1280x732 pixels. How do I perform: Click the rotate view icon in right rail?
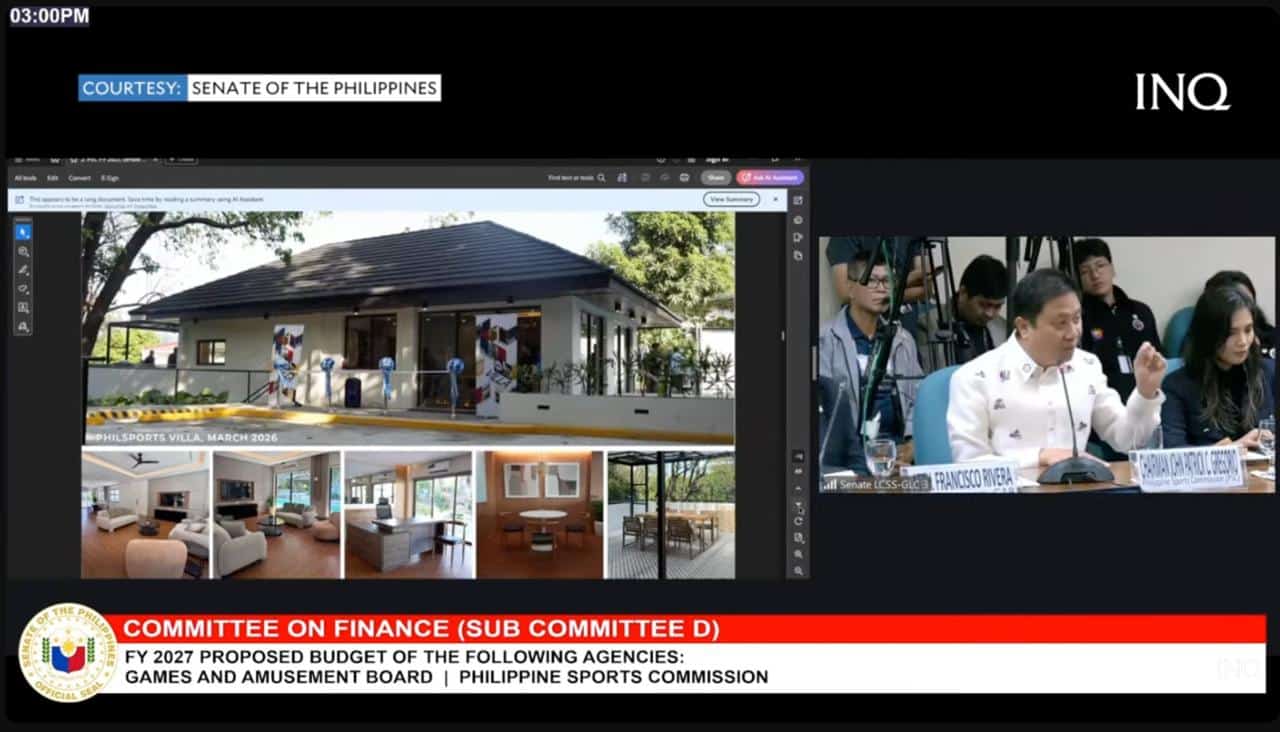point(798,521)
